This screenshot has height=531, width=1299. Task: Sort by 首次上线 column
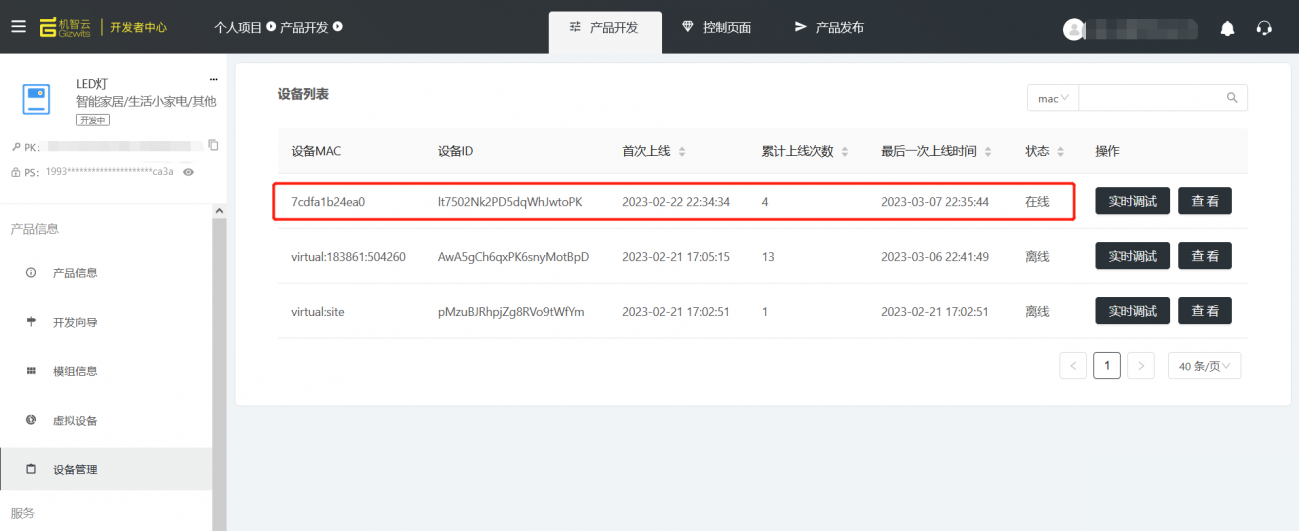click(682, 152)
